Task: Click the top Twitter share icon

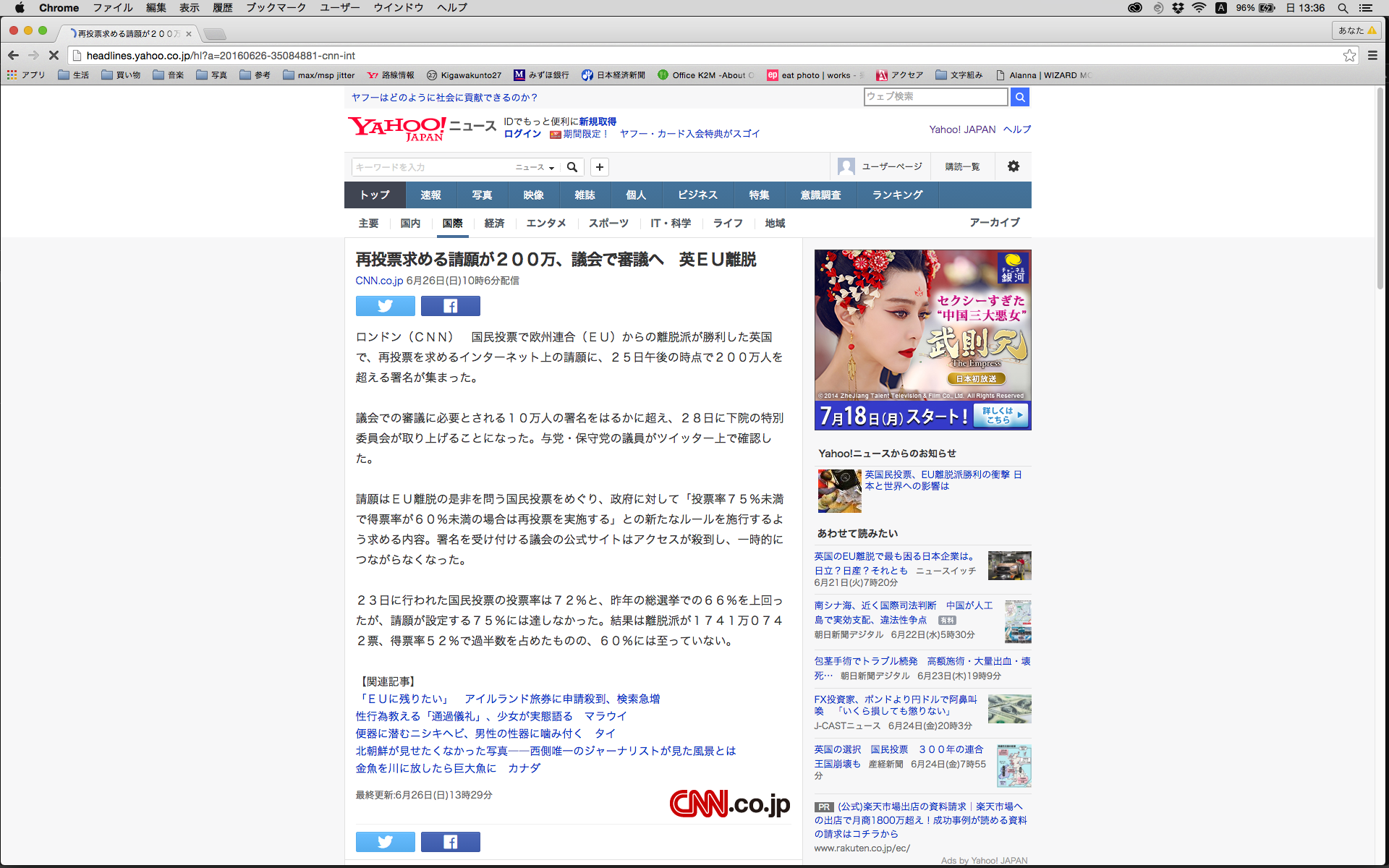Action: [x=385, y=306]
